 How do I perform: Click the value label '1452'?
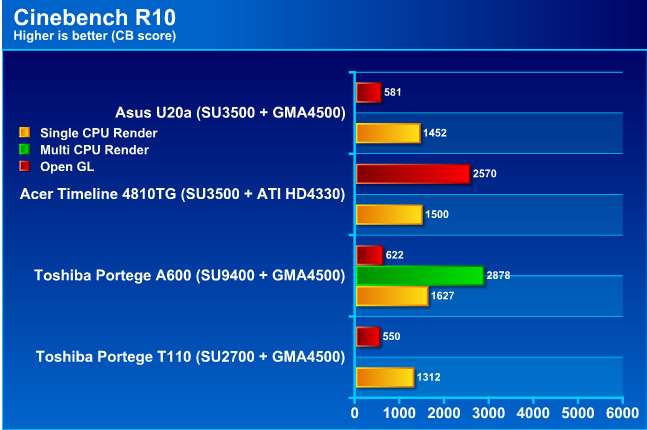click(x=435, y=133)
